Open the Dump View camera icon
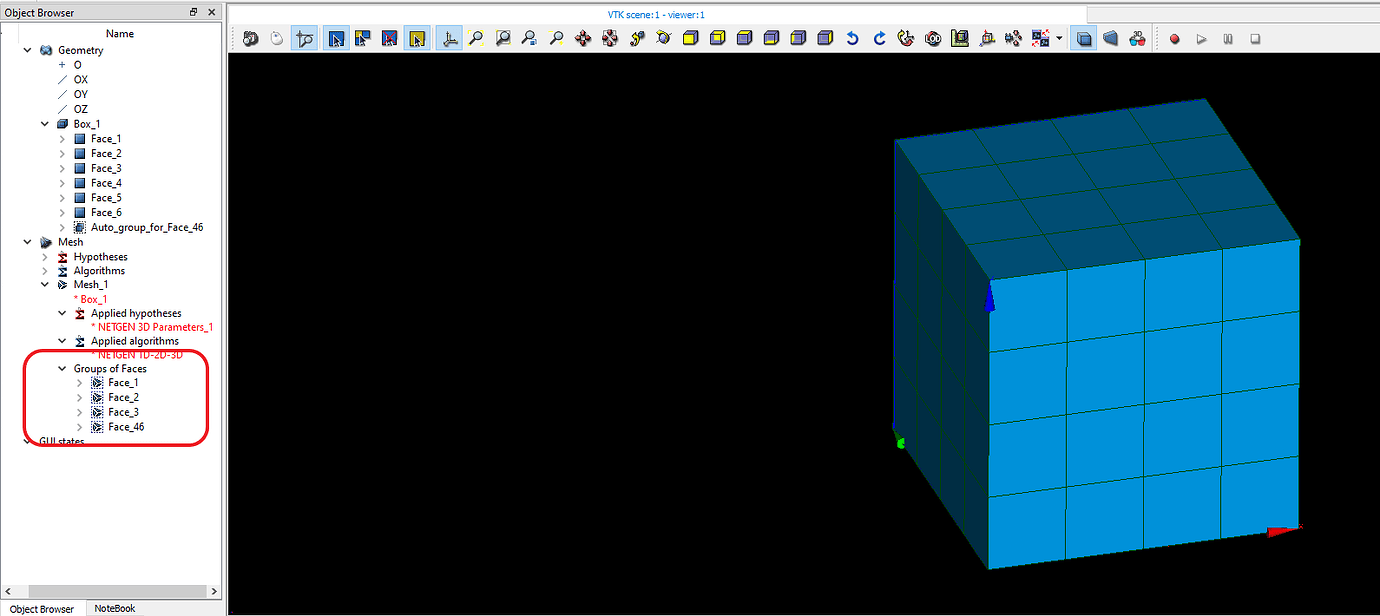1380x616 pixels. tap(248, 38)
